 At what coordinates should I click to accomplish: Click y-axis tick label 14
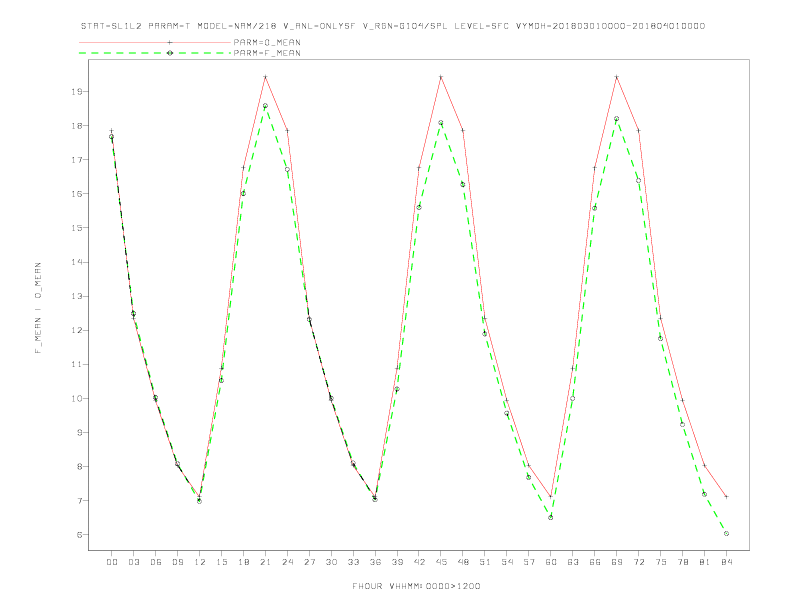pyautogui.click(x=77, y=262)
